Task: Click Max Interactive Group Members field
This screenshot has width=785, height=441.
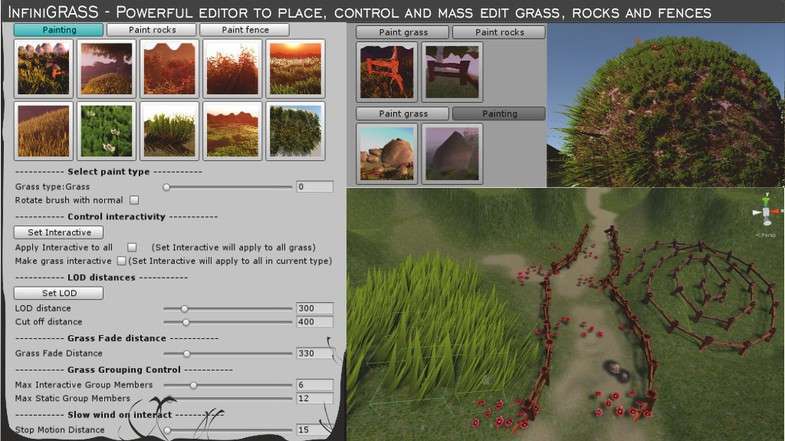Action: pos(314,385)
